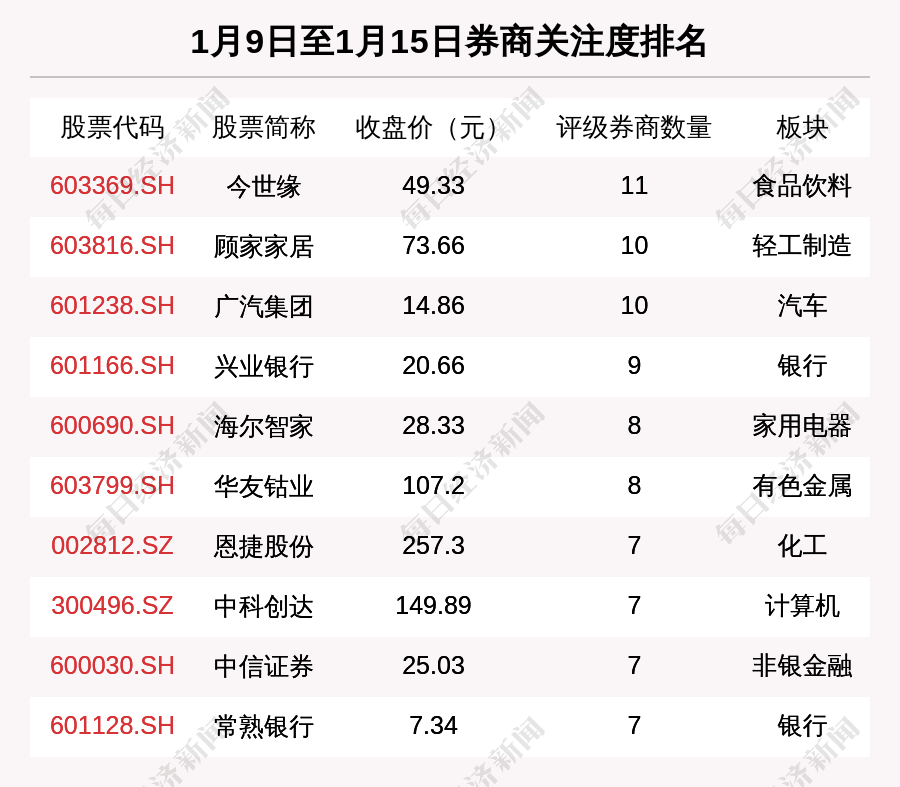Click broker count 10 in 广汽集团 row

[x=634, y=305]
